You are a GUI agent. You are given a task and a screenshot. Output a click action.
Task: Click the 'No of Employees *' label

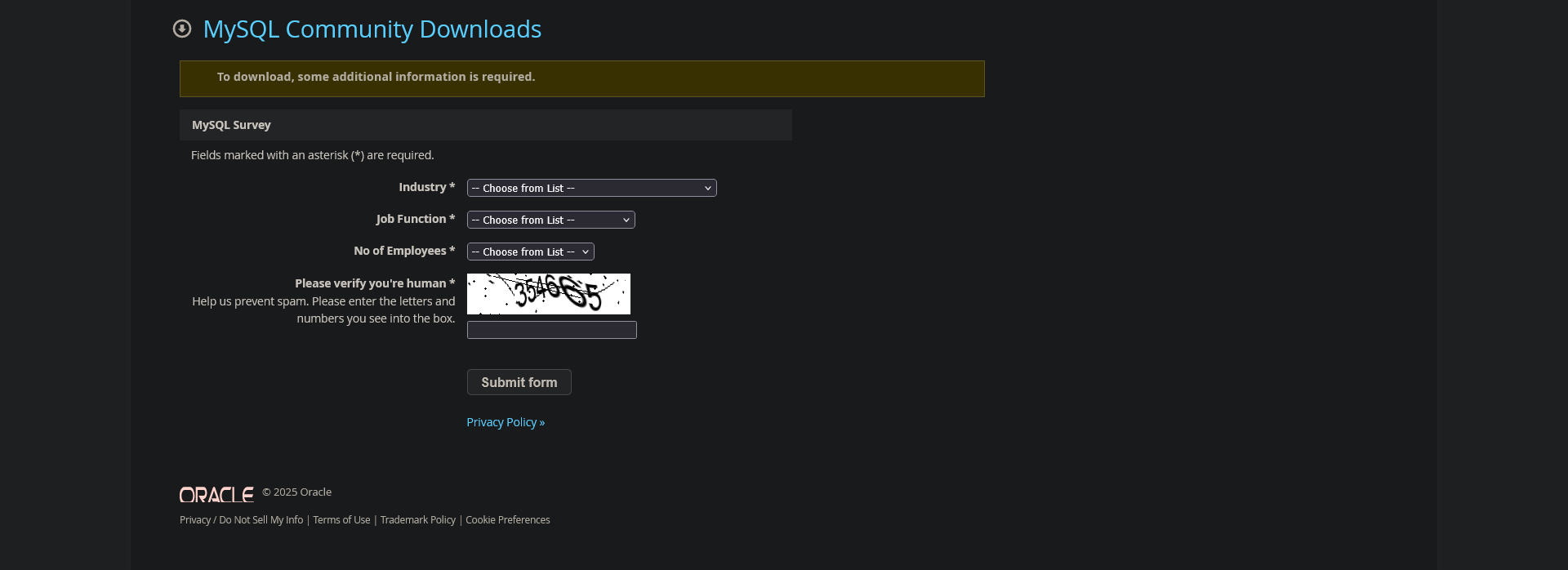[404, 251]
